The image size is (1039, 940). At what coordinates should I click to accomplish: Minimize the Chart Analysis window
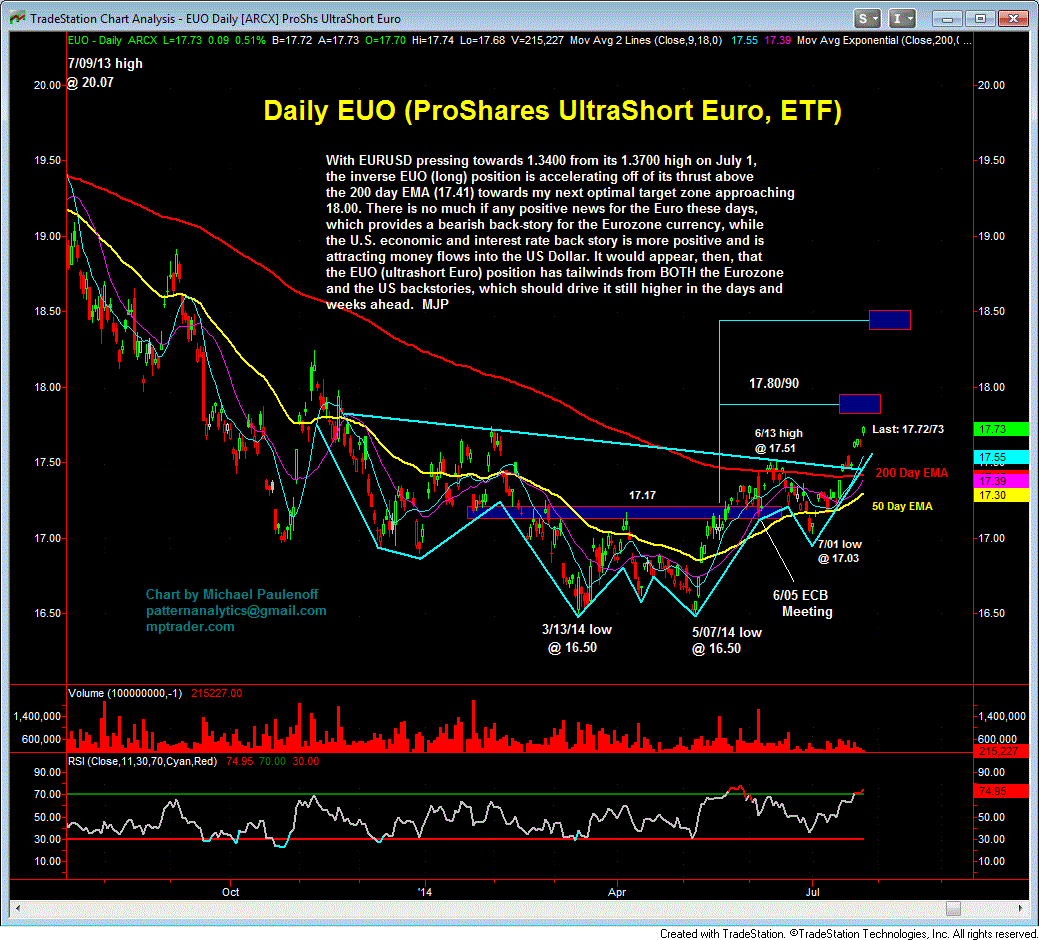click(947, 19)
